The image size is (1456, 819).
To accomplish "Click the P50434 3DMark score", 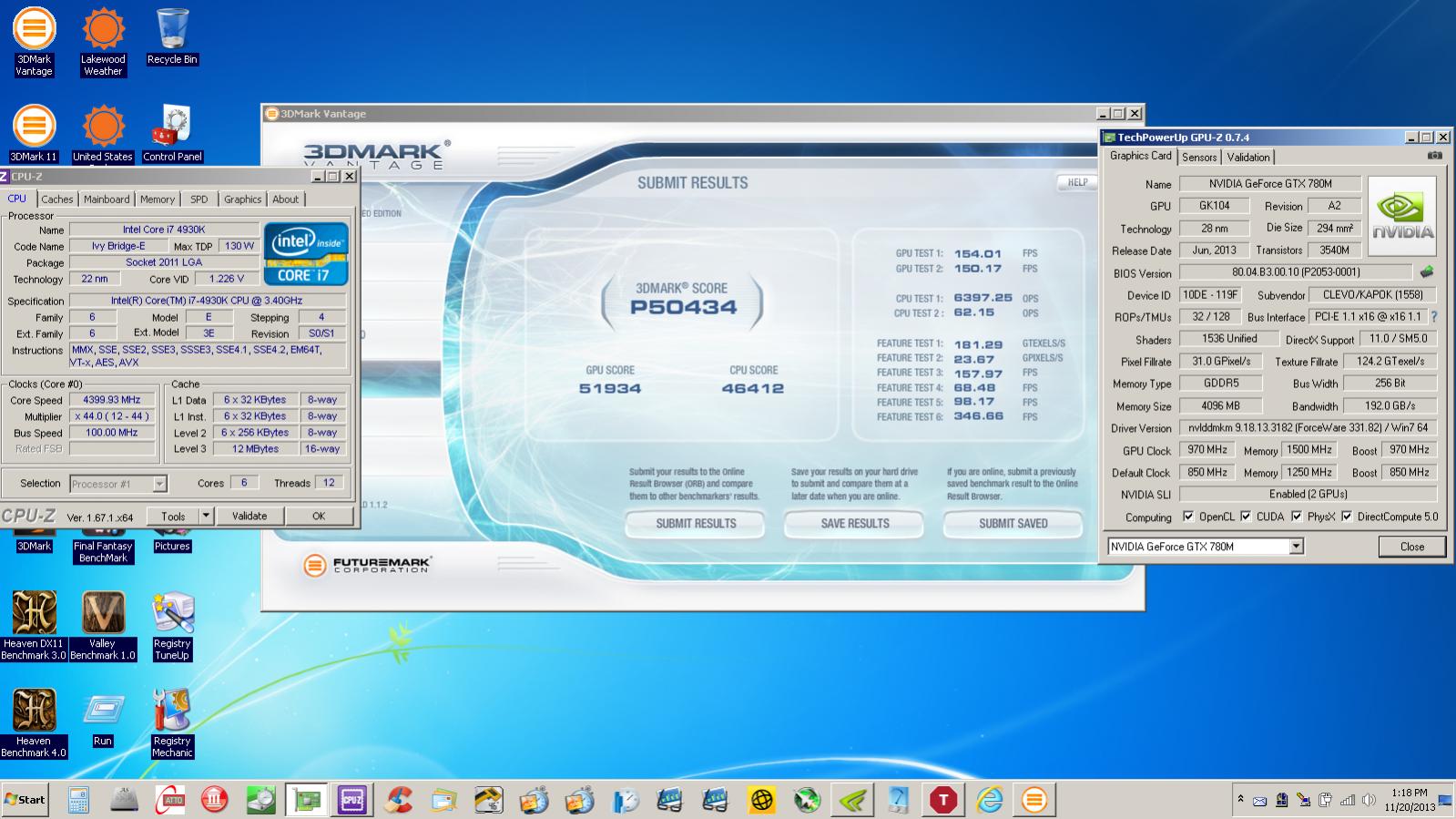I will (x=683, y=307).
